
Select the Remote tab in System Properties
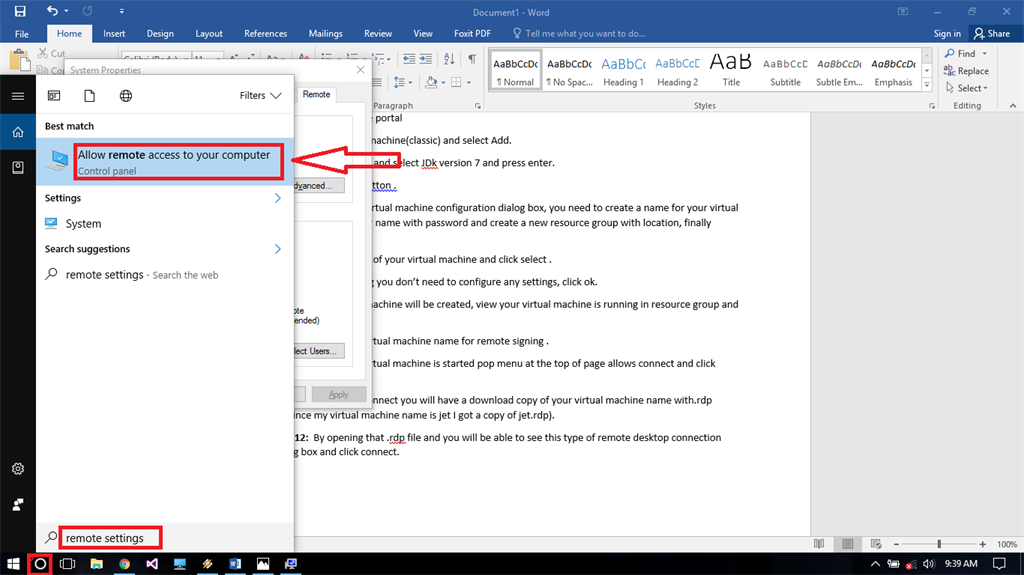(x=316, y=95)
